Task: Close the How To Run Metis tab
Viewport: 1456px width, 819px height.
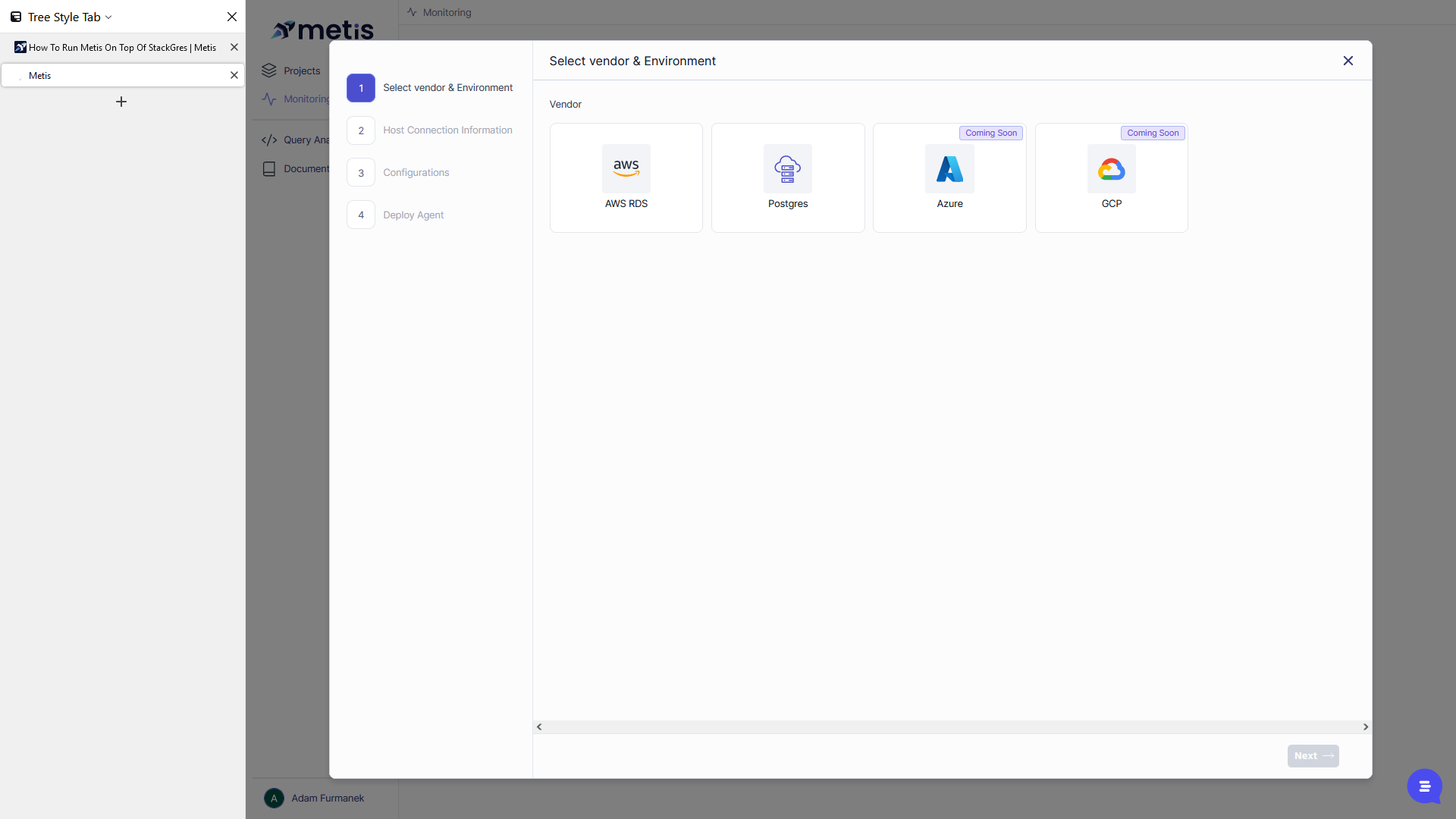Action: 234,47
